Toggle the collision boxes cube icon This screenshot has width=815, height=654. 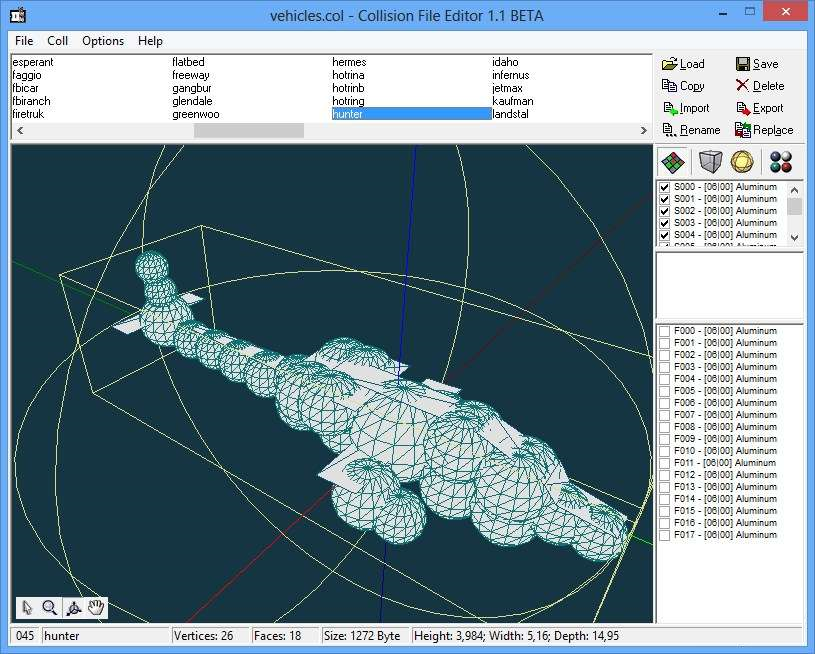coord(710,162)
